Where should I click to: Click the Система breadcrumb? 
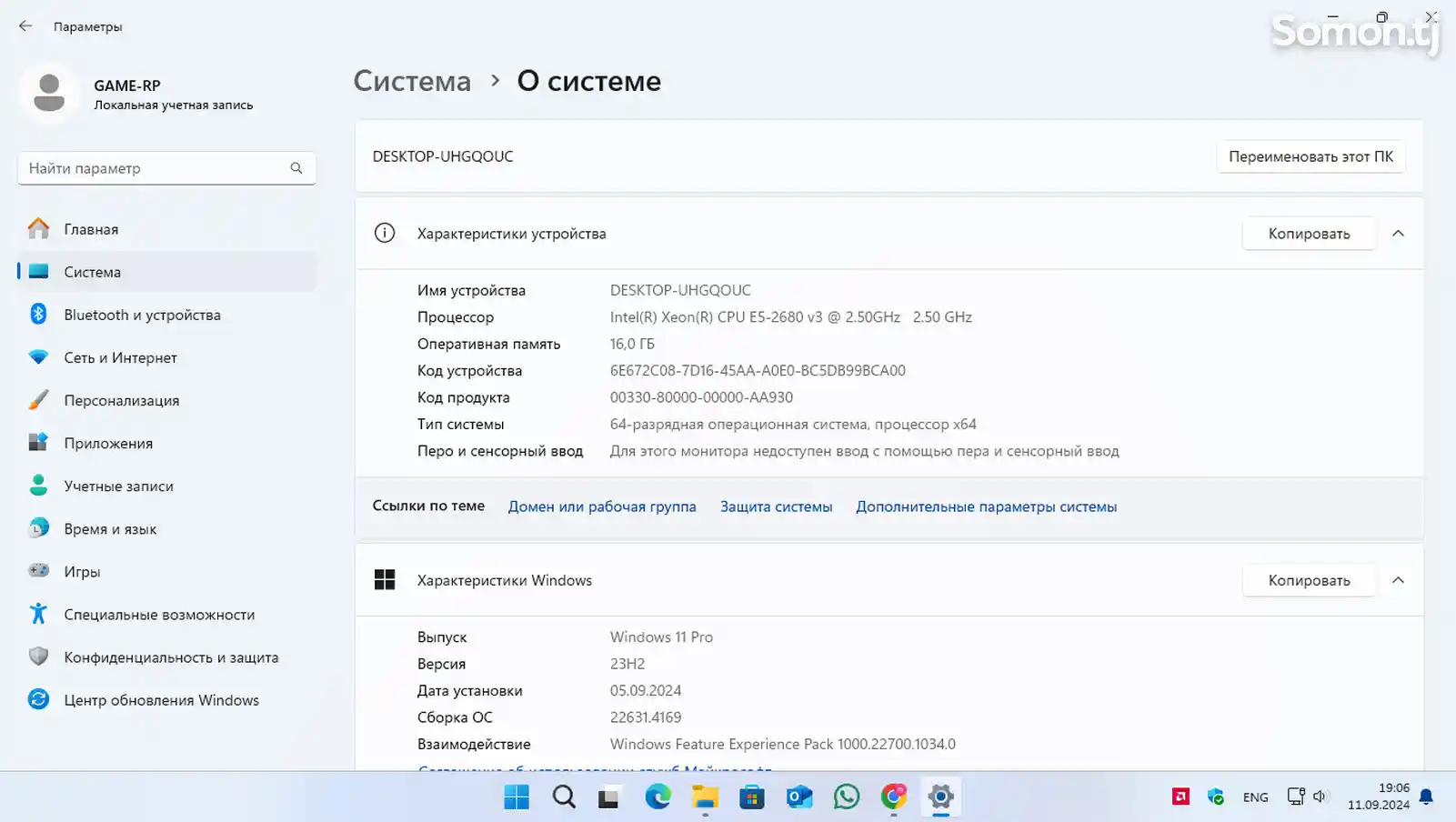click(412, 81)
